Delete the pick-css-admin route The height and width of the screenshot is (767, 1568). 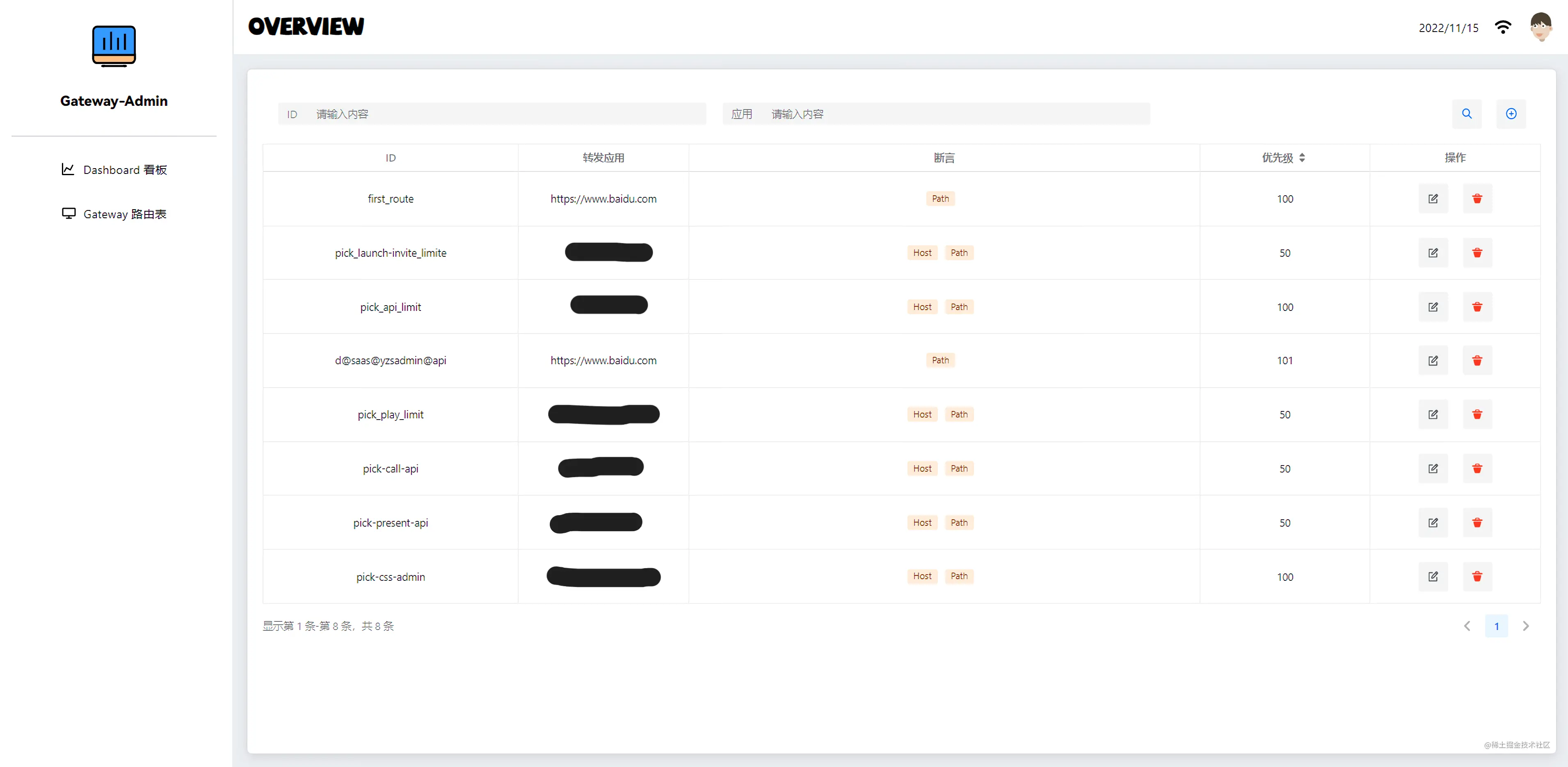pyautogui.click(x=1477, y=576)
